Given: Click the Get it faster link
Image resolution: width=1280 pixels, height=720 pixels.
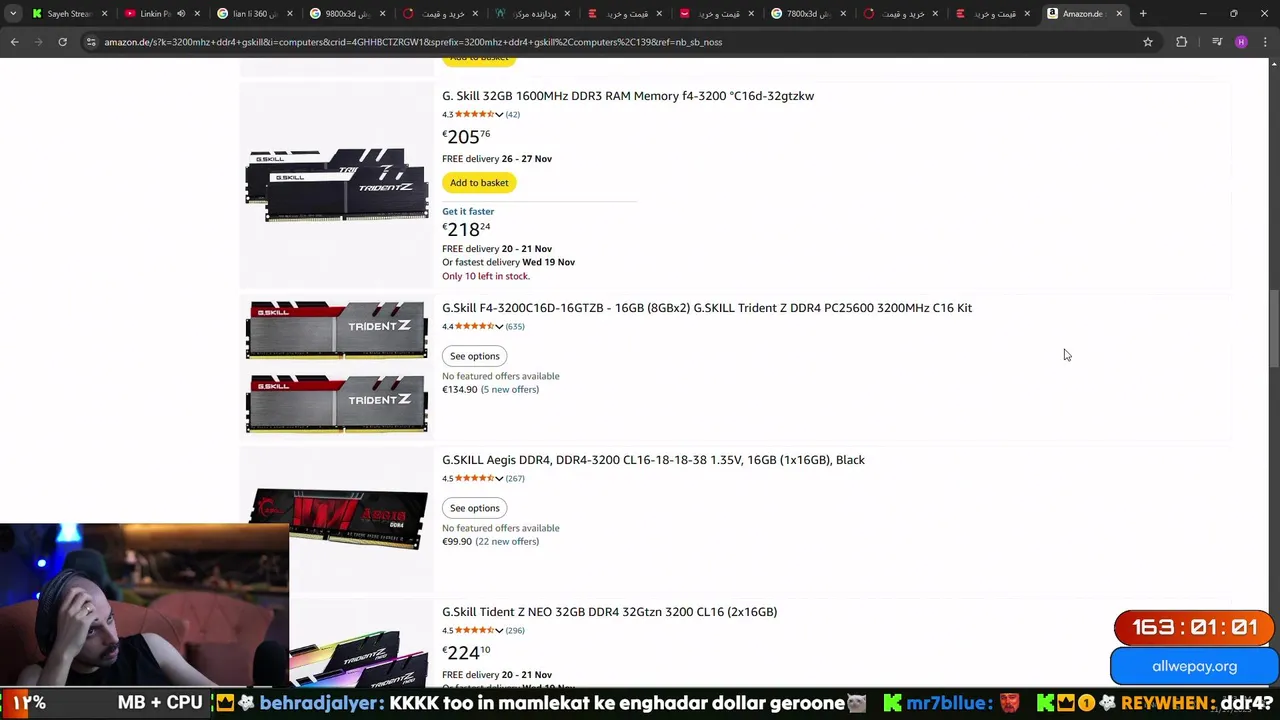Looking at the screenshot, I should (x=468, y=211).
